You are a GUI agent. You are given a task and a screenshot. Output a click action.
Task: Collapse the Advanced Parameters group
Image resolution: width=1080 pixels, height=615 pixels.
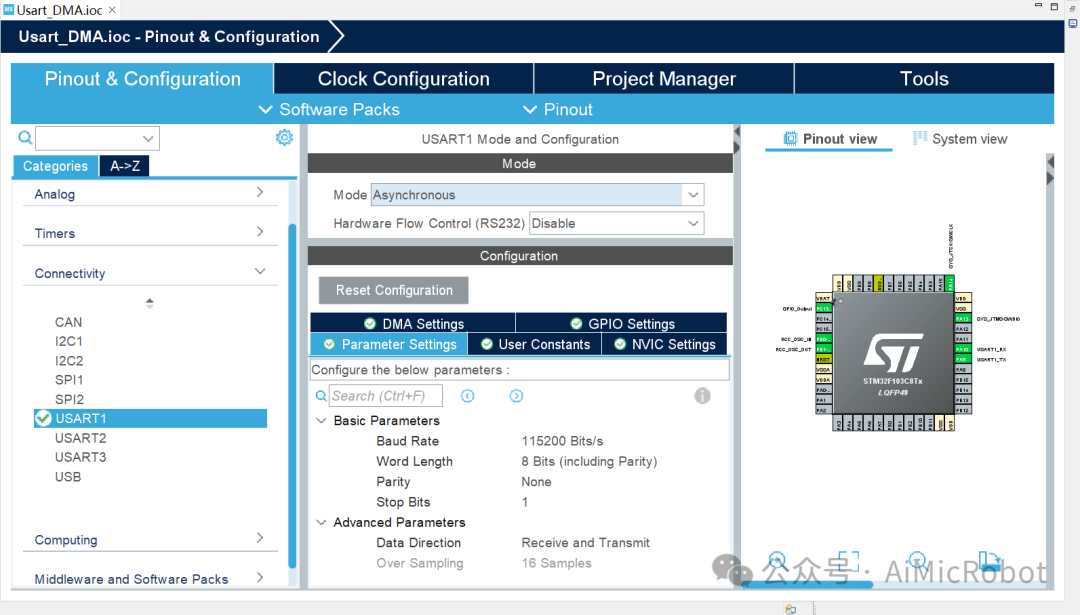321,523
